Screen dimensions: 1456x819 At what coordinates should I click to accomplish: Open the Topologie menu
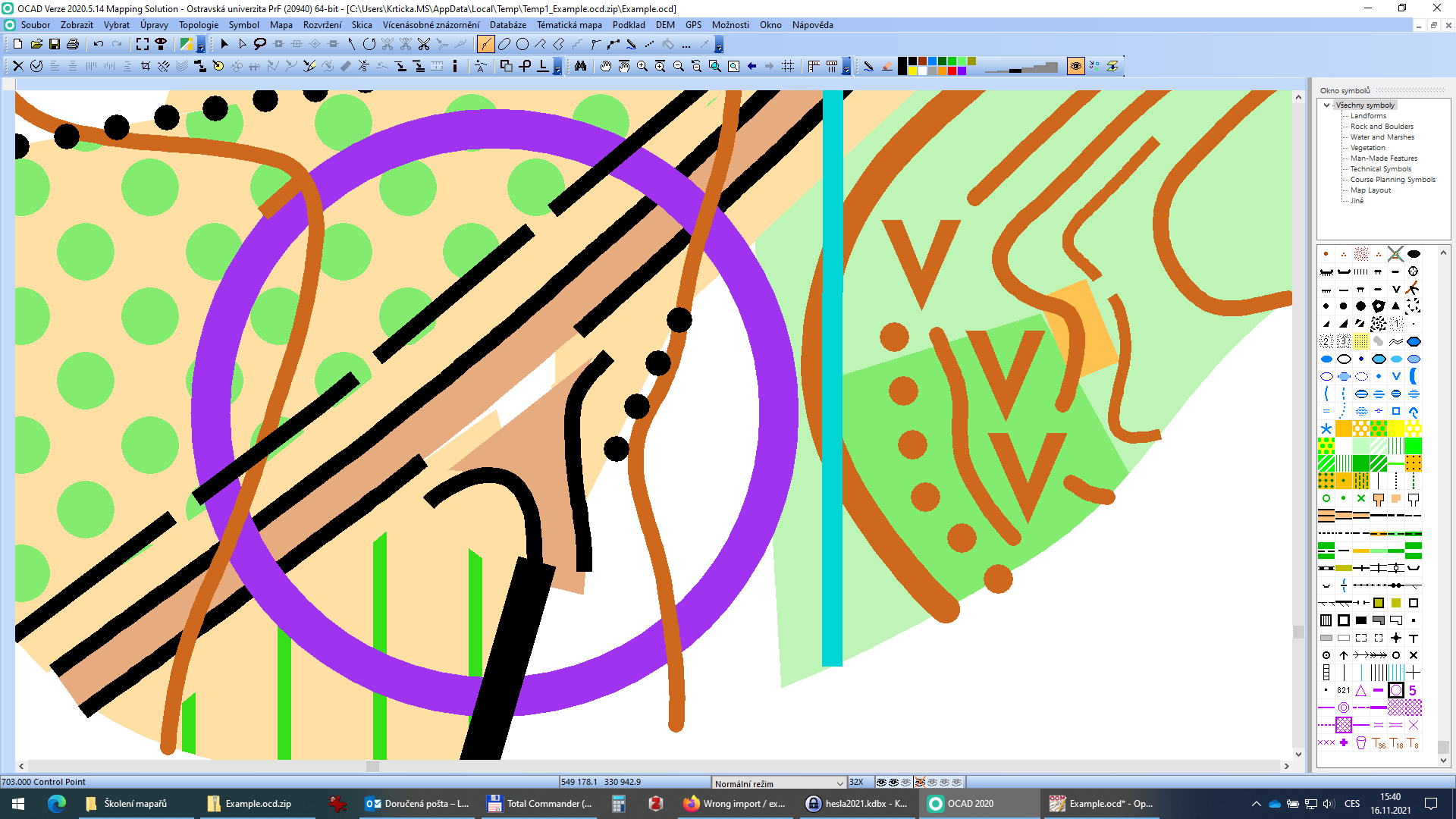point(199,25)
